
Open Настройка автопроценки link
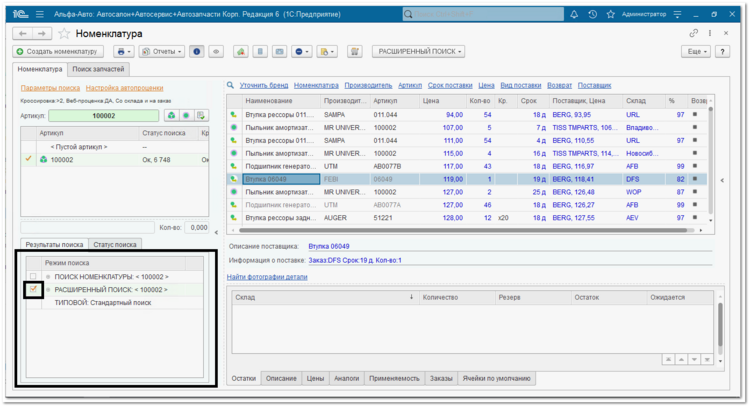[124, 88]
